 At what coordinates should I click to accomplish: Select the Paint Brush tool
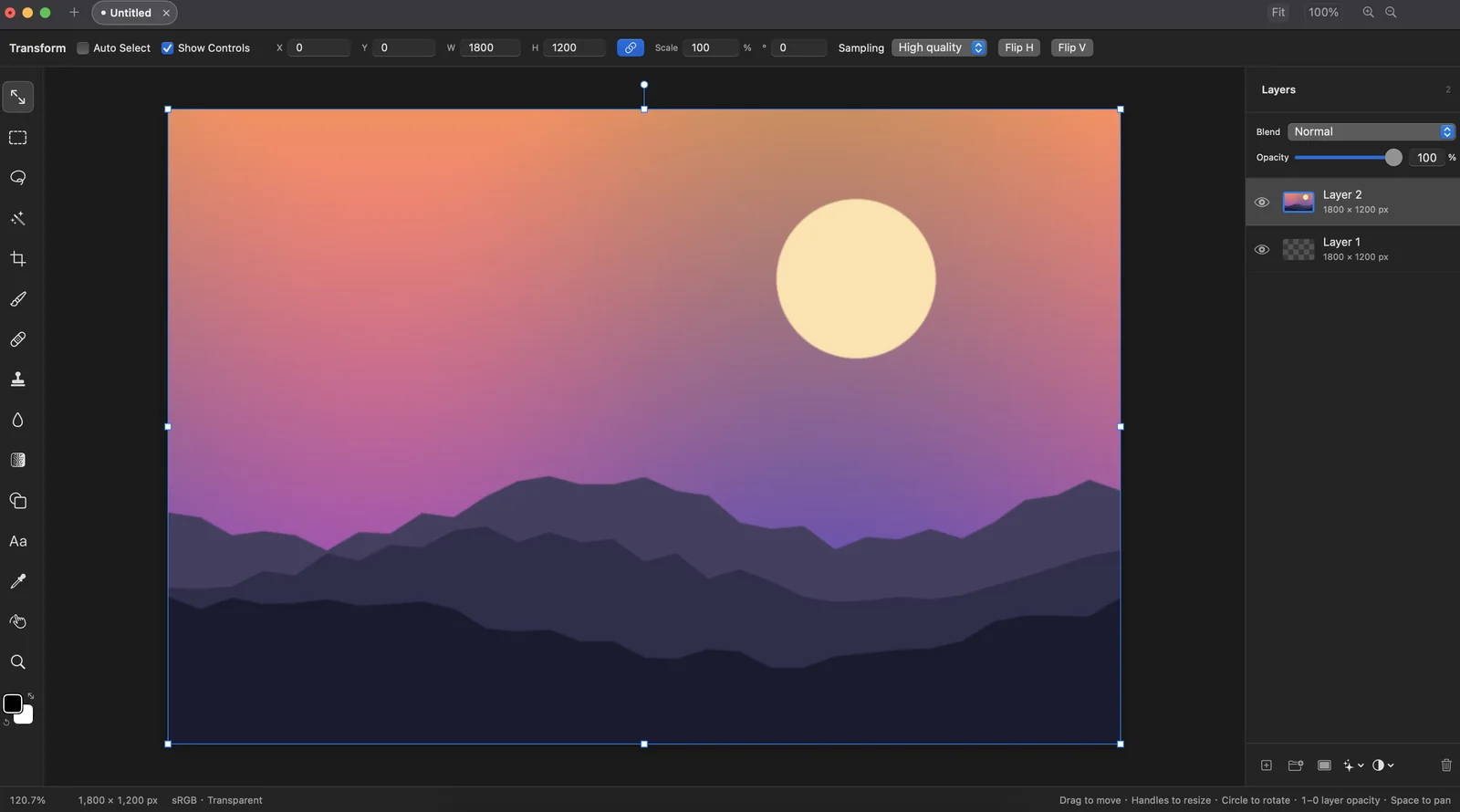tap(18, 299)
